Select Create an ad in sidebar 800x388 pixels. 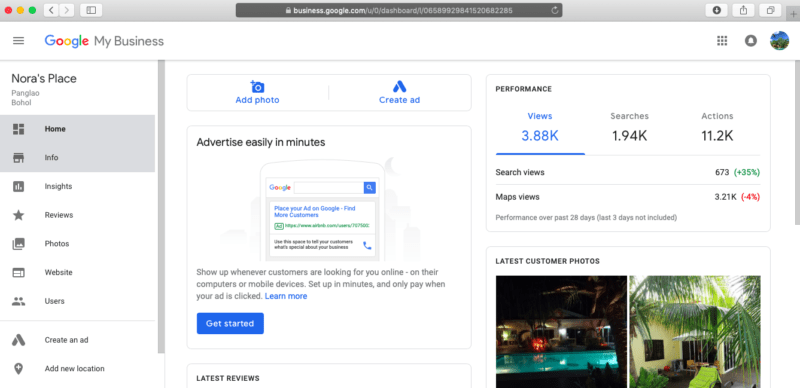(78, 340)
